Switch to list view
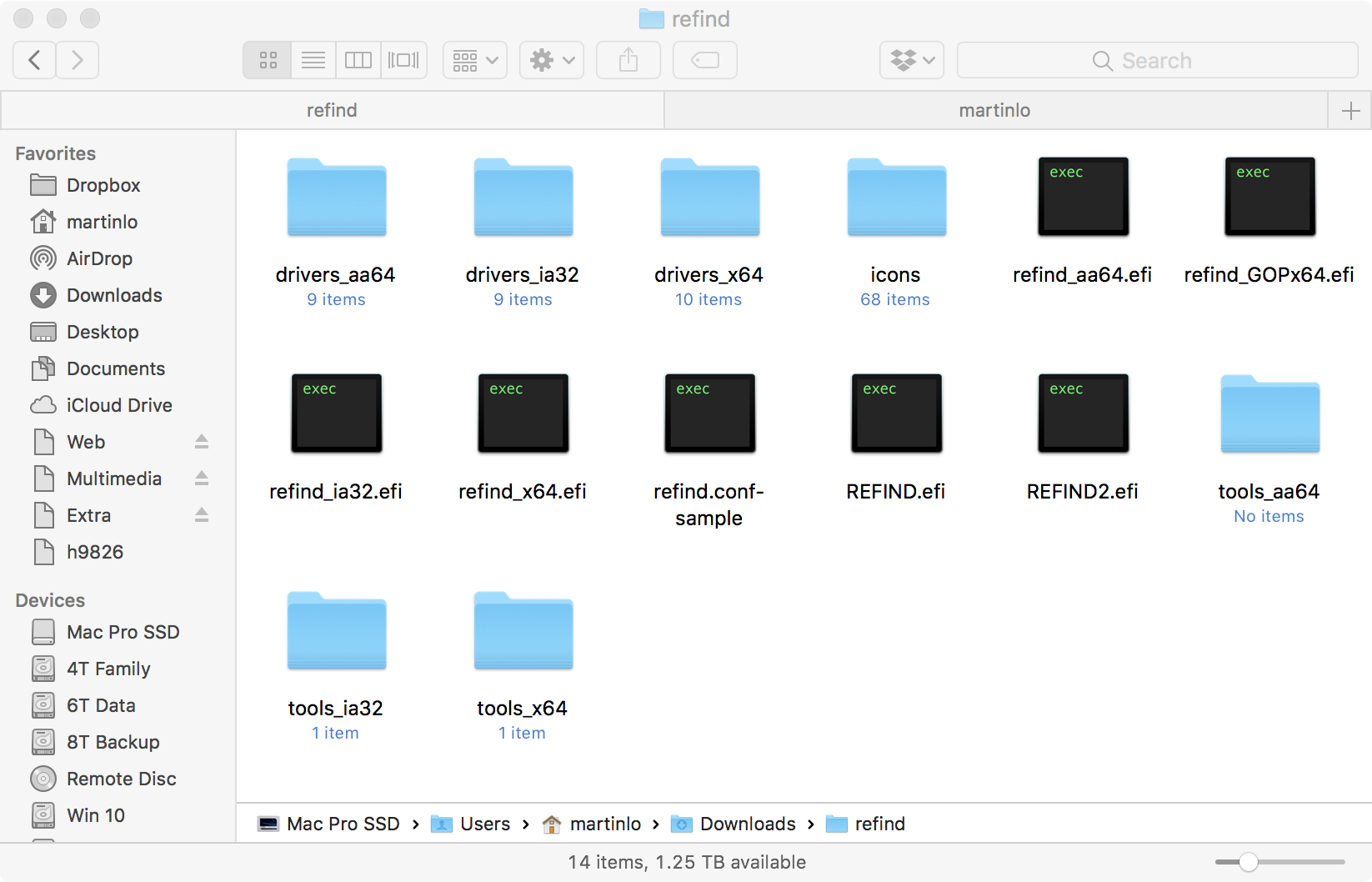The height and width of the screenshot is (882, 1372). (x=313, y=60)
